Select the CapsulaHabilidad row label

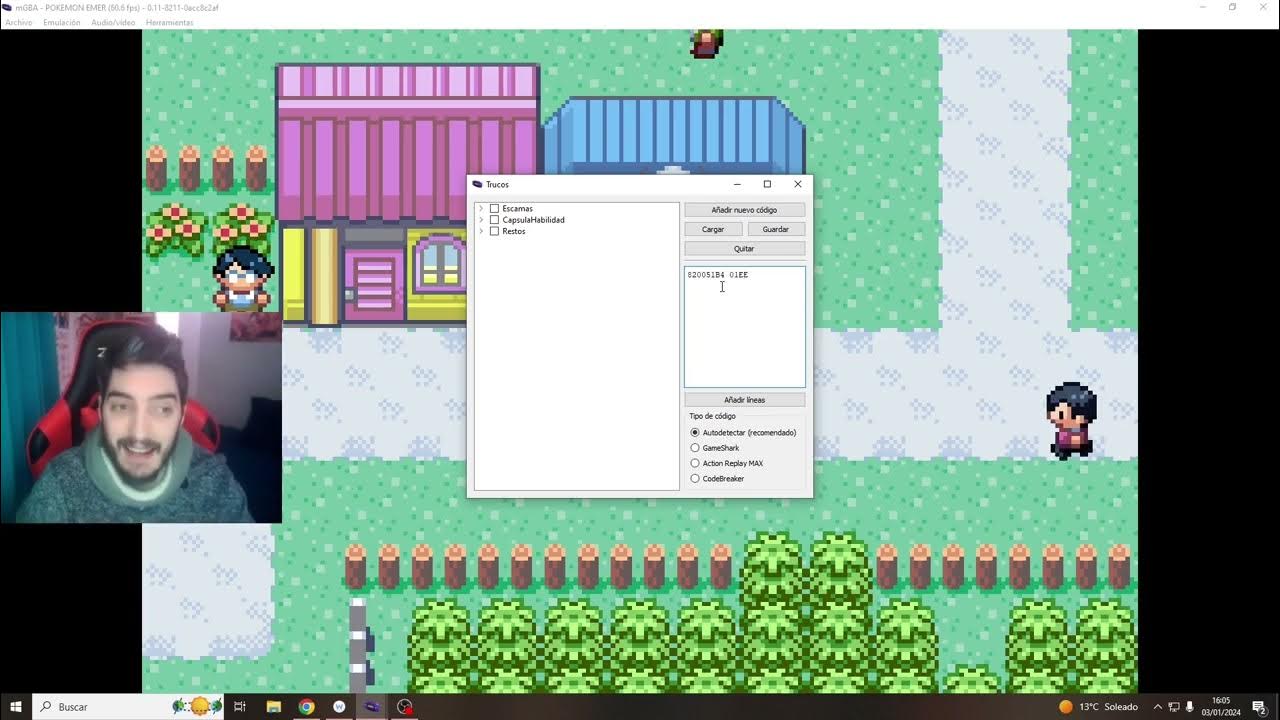pyautogui.click(x=533, y=220)
